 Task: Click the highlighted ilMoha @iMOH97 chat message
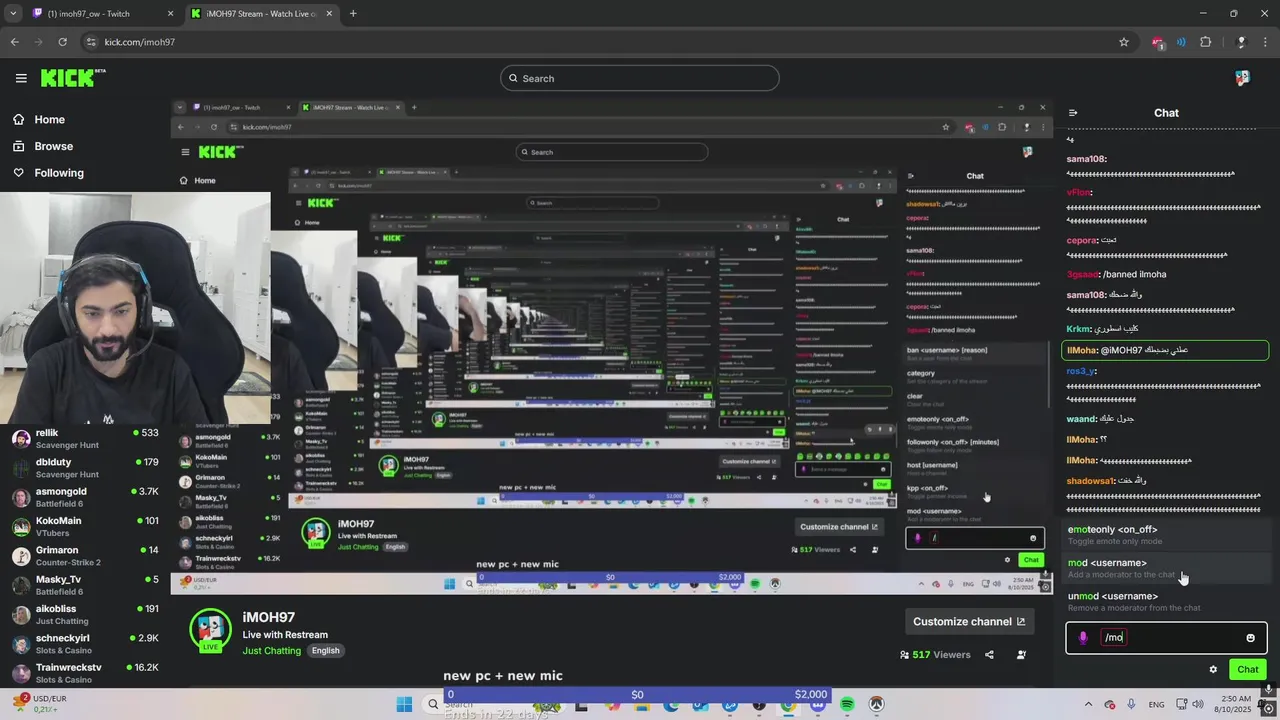1165,350
